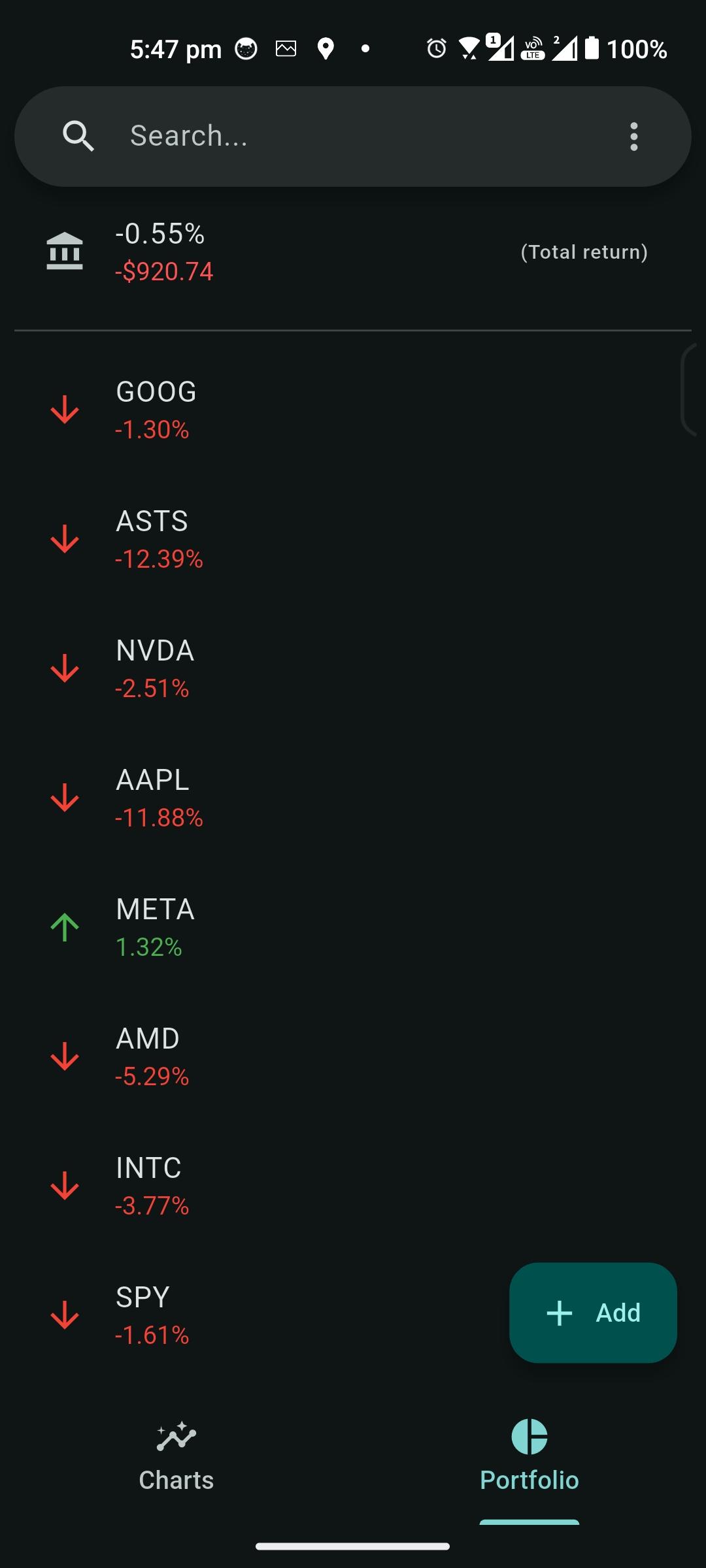Tap the Charts sparkline icon
Screen dimensions: 706x1568
point(176,1437)
